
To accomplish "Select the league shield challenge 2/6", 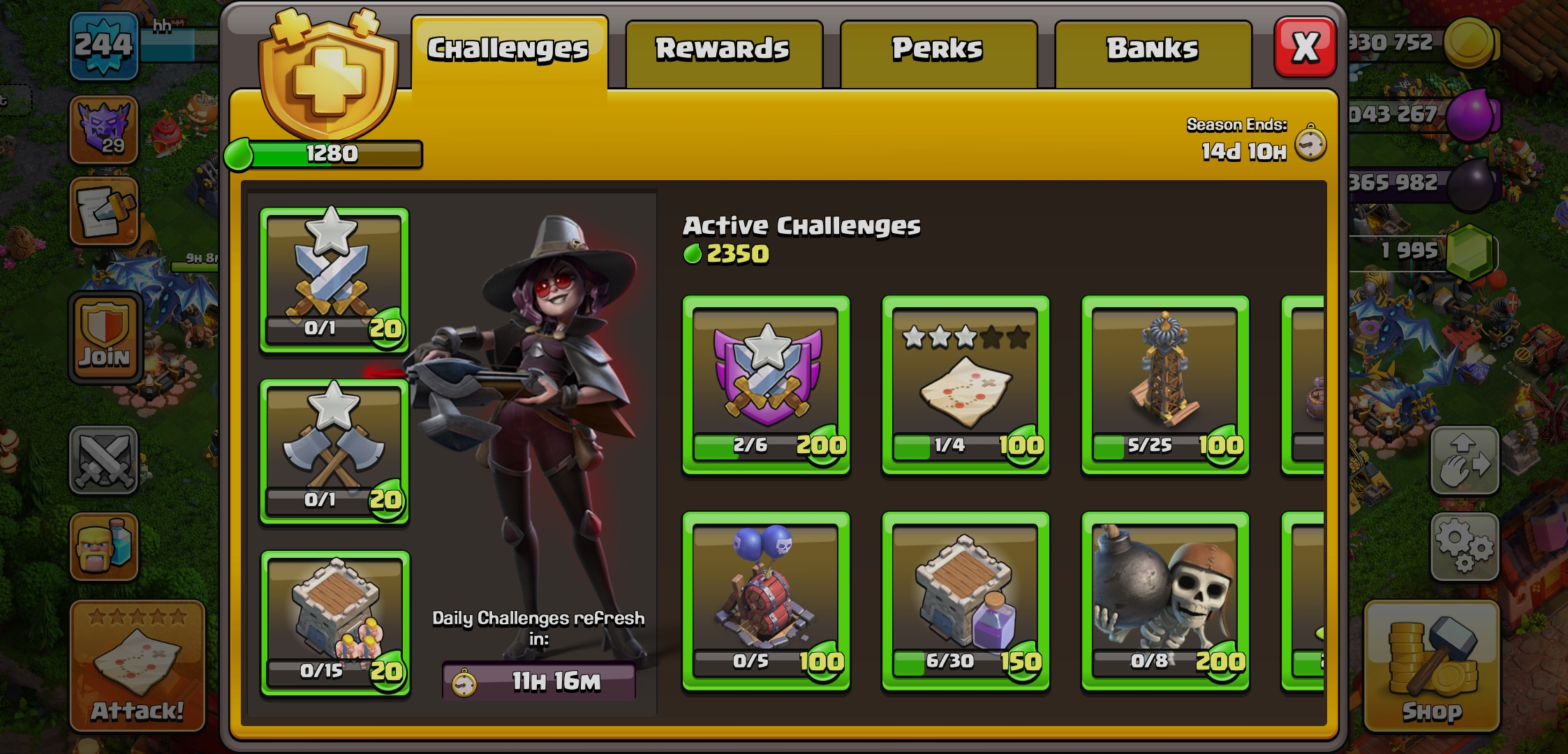I will 766,385.
